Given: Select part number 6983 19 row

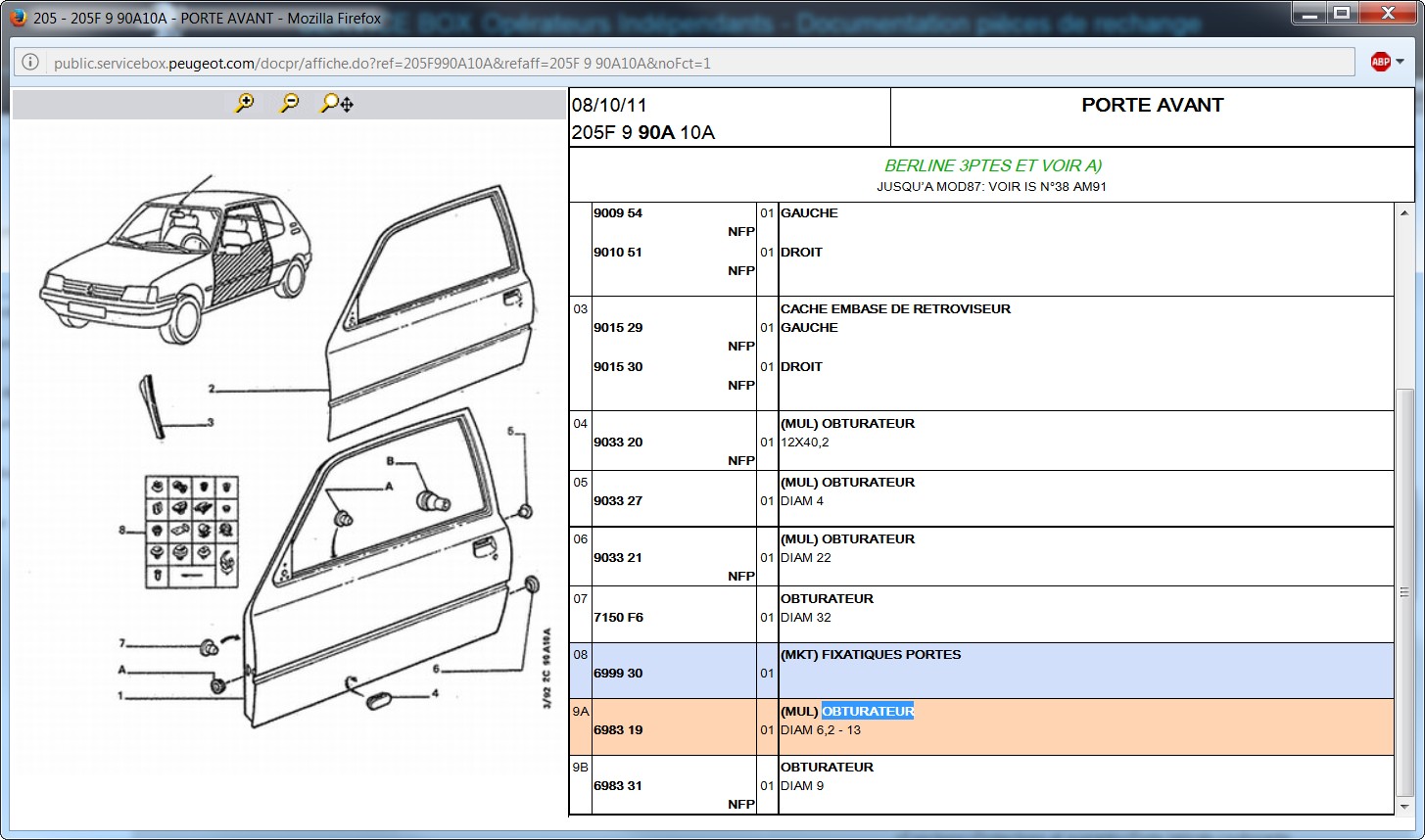Looking at the screenshot, I should point(618,729).
